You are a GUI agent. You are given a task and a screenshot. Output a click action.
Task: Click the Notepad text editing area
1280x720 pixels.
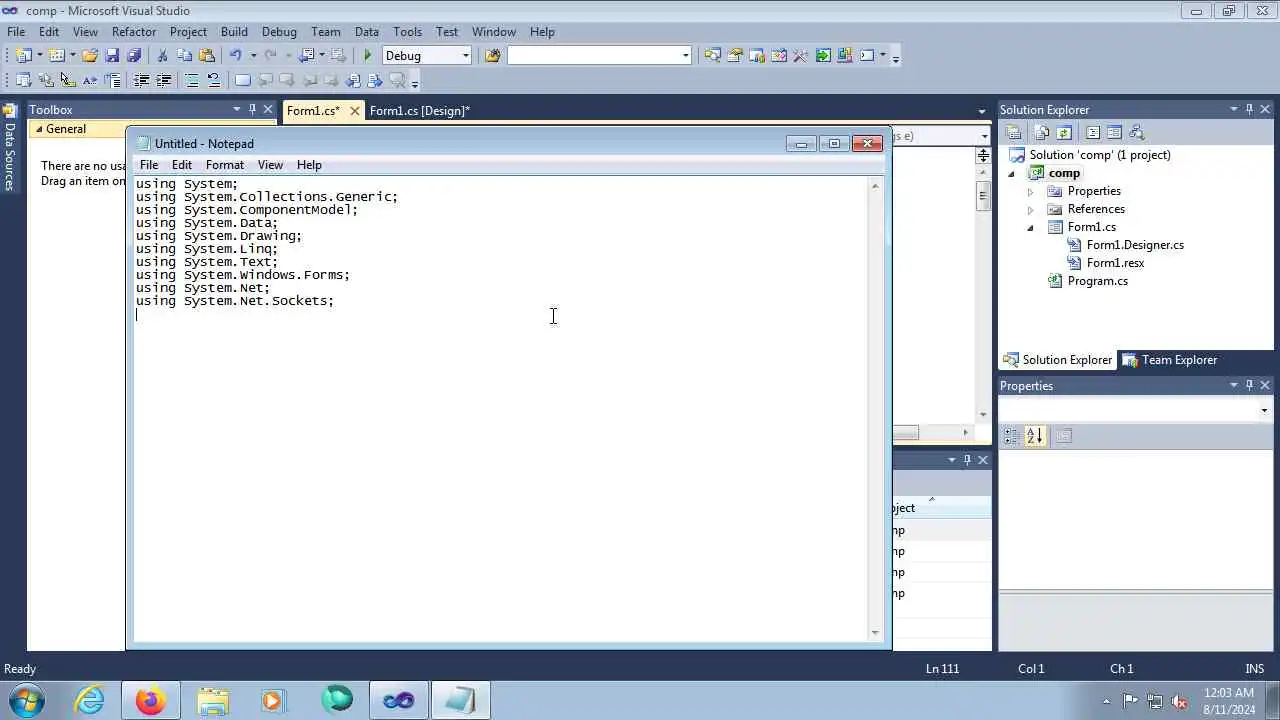[x=501, y=408]
